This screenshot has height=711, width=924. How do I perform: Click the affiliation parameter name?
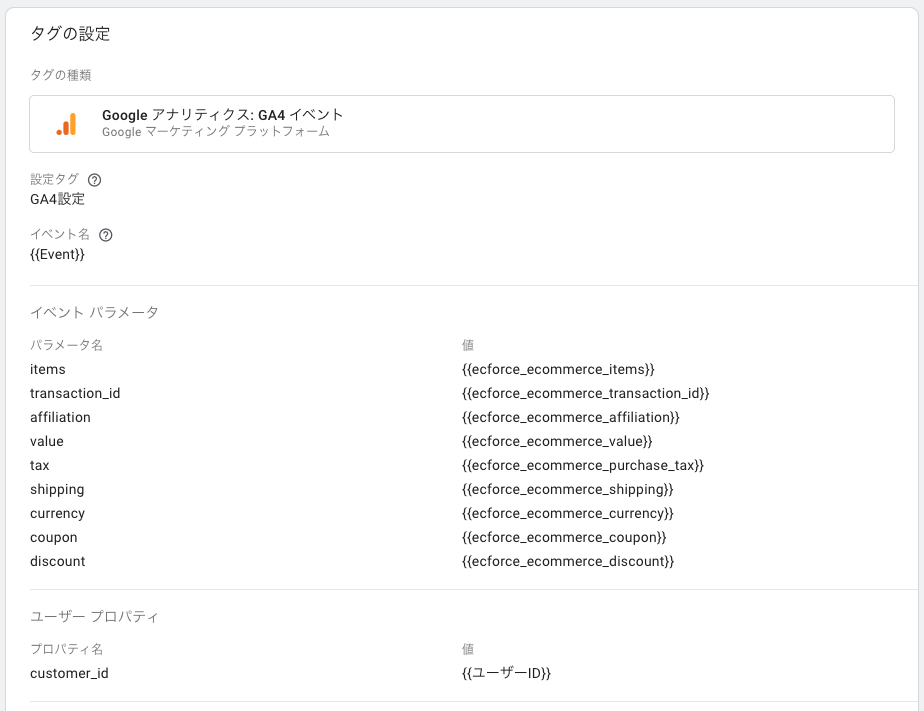pyautogui.click(x=60, y=418)
